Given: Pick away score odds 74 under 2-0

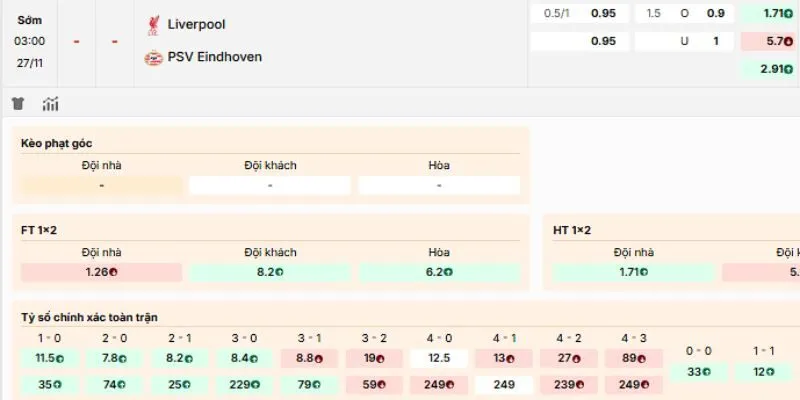Looking at the screenshot, I should tap(115, 385).
